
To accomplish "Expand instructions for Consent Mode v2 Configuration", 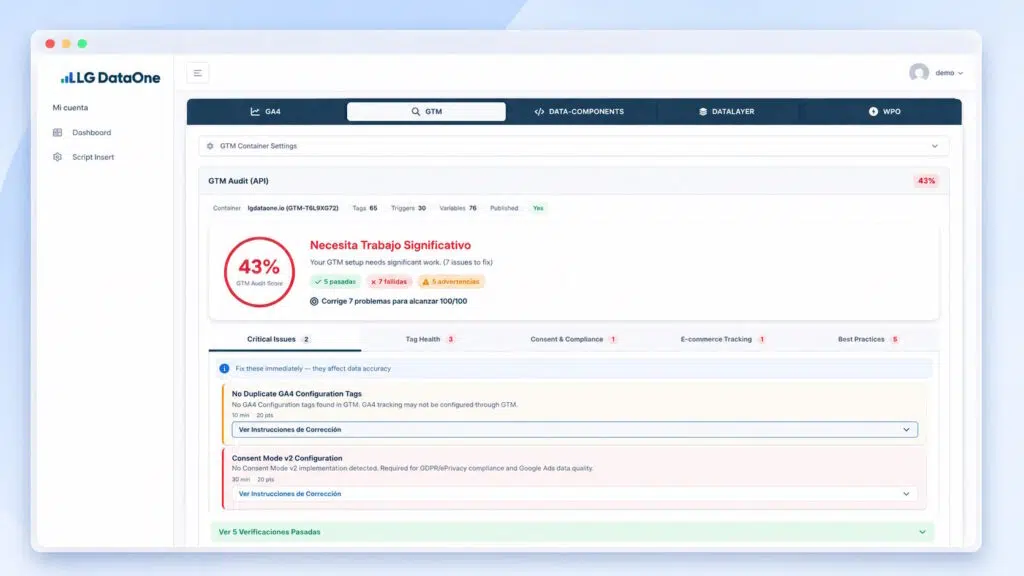I will [x=574, y=494].
